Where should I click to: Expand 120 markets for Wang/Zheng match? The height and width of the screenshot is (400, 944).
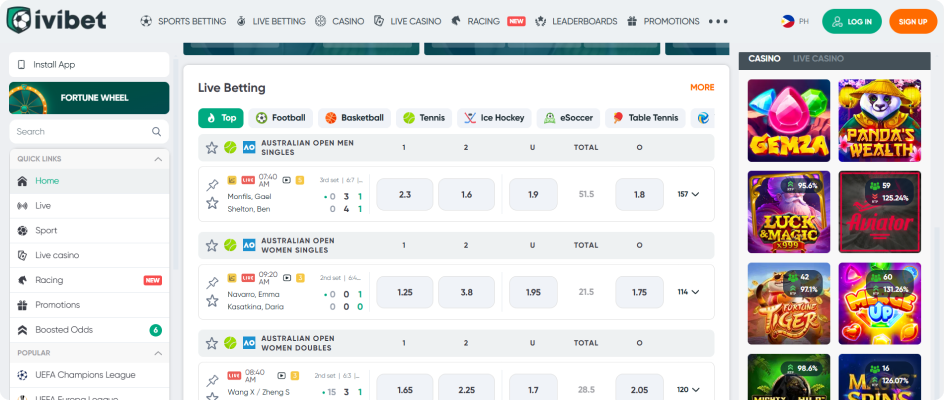coord(688,390)
